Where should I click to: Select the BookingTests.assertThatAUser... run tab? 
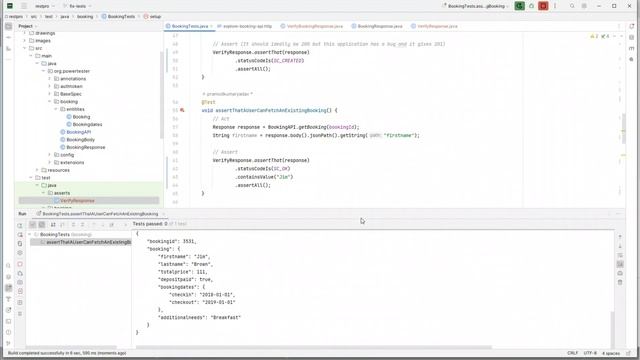(x=100, y=214)
